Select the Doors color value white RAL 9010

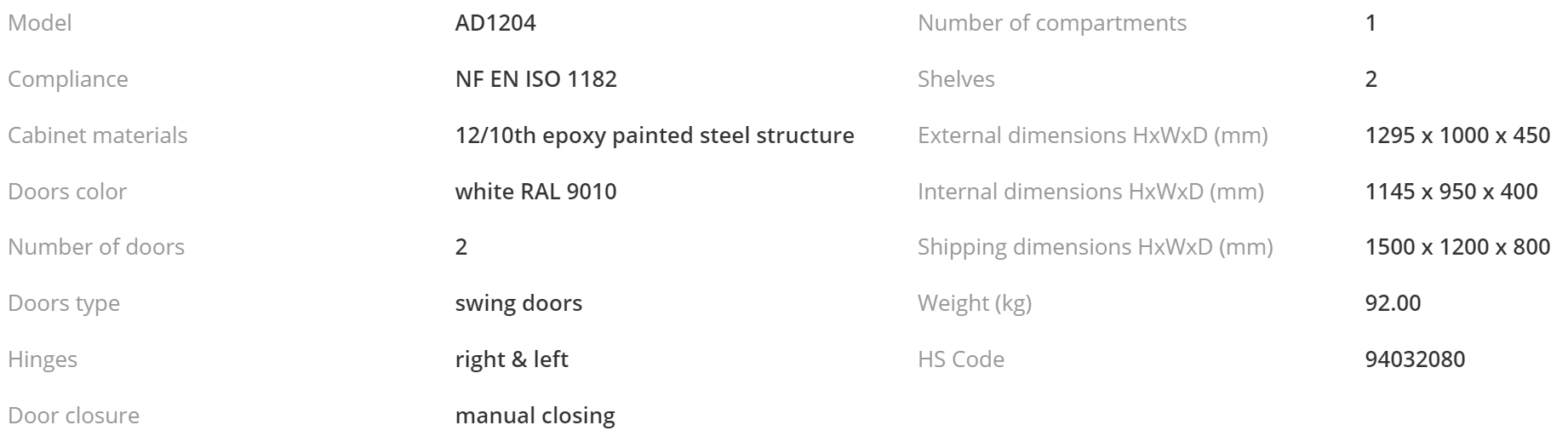coord(536,192)
